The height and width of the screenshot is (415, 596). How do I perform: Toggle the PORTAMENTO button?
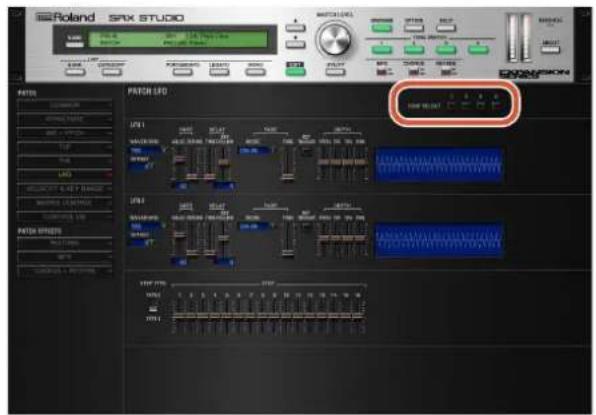point(182,71)
